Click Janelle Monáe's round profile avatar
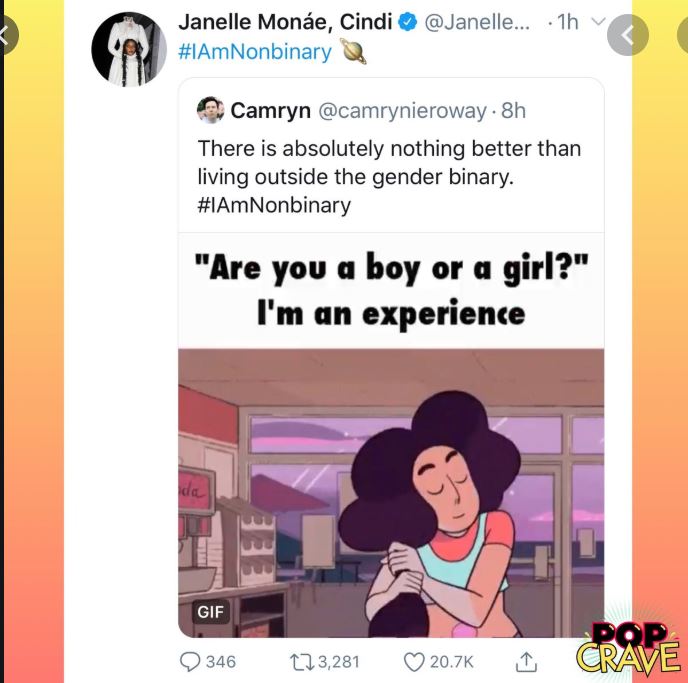Viewport: 688px width, 683px height. [129, 49]
